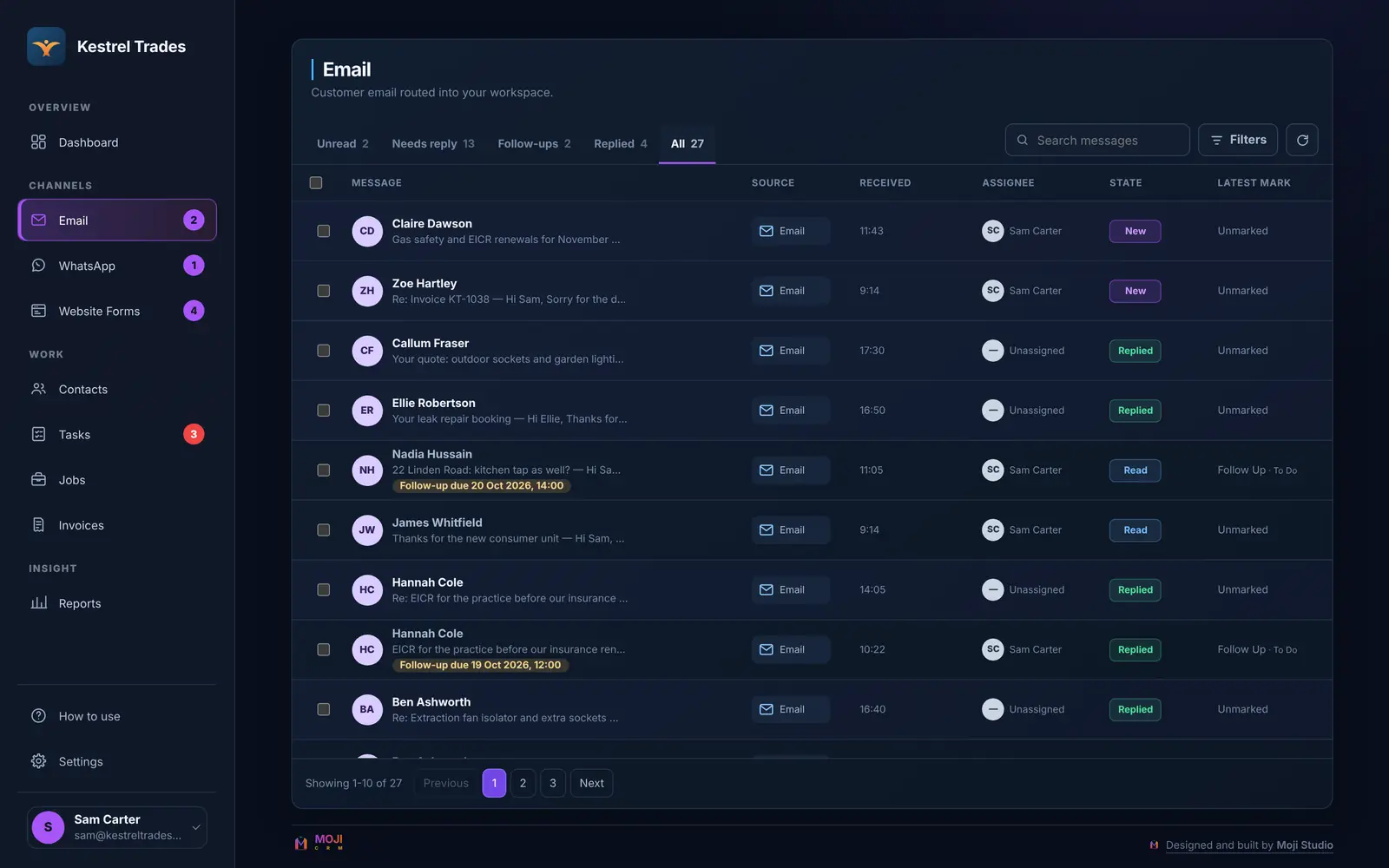Viewport: 1389px width, 868px height.
Task: Open Settings from the sidebar
Action: [117, 761]
